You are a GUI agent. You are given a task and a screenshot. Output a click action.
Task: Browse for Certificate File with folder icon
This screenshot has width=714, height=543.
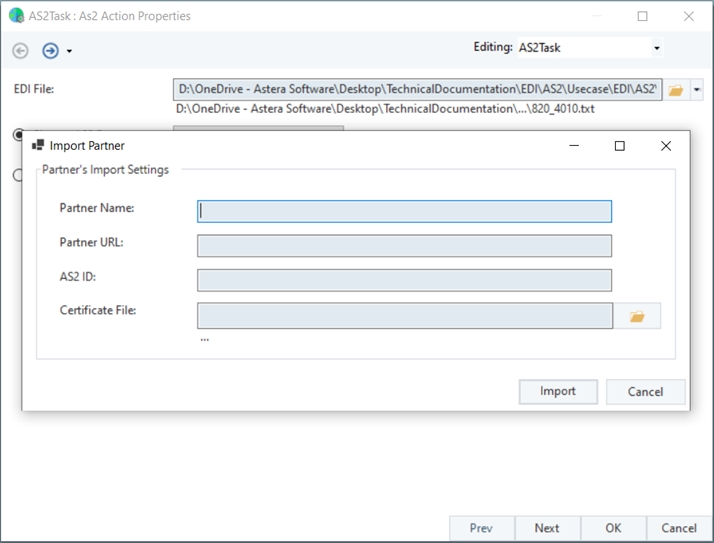pos(637,316)
